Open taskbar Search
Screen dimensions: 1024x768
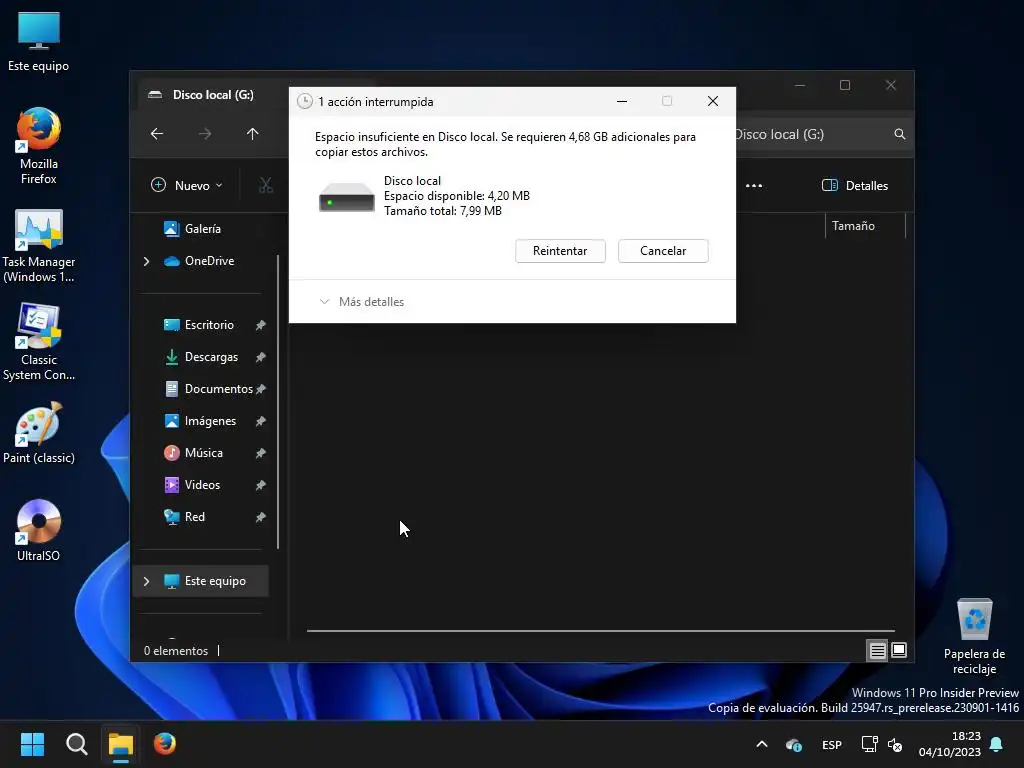pos(76,744)
